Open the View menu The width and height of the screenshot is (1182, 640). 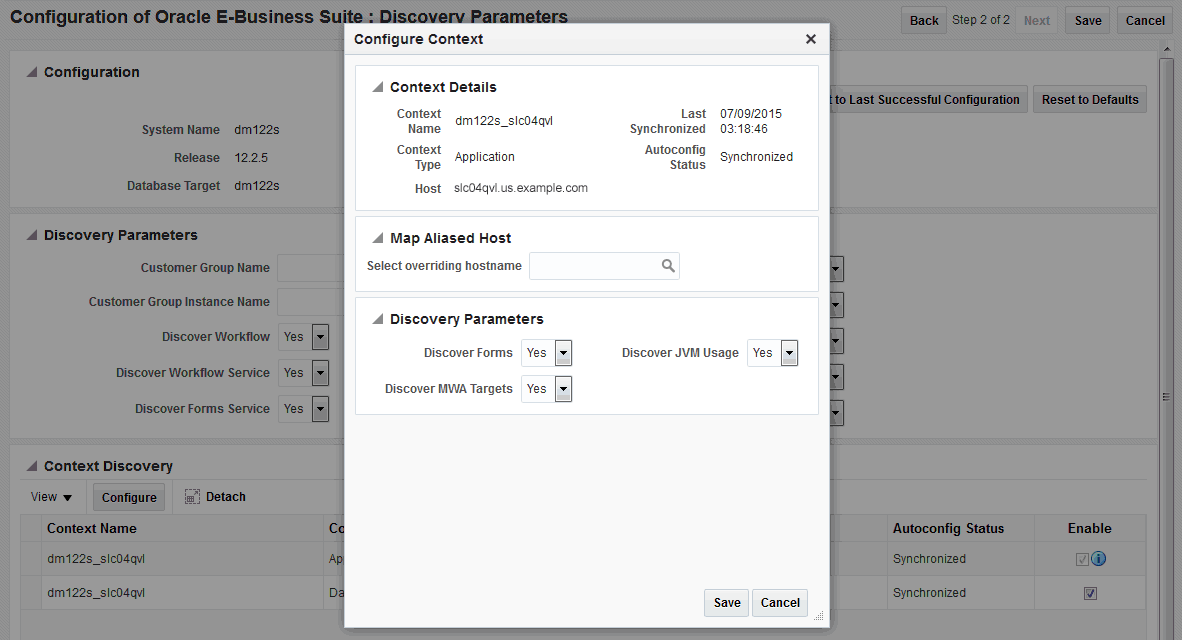pyautogui.click(x=51, y=497)
